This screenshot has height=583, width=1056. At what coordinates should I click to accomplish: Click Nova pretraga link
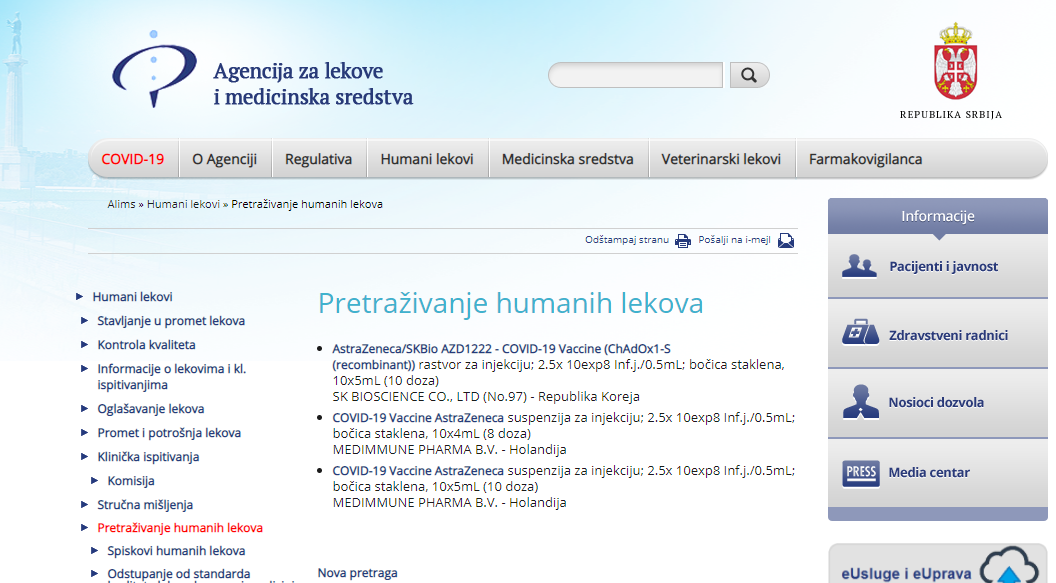[358, 573]
